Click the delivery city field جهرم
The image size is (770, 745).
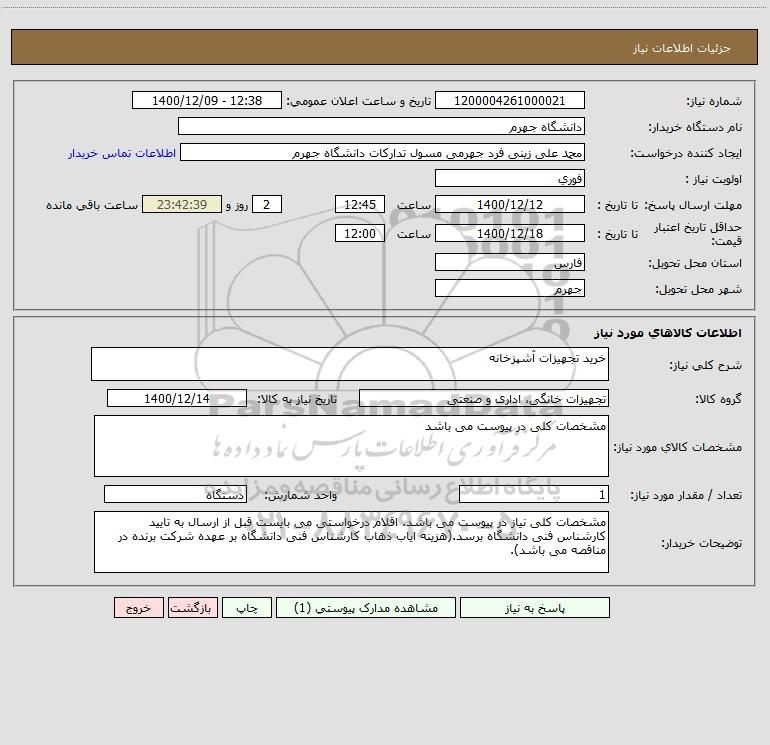[x=510, y=288]
